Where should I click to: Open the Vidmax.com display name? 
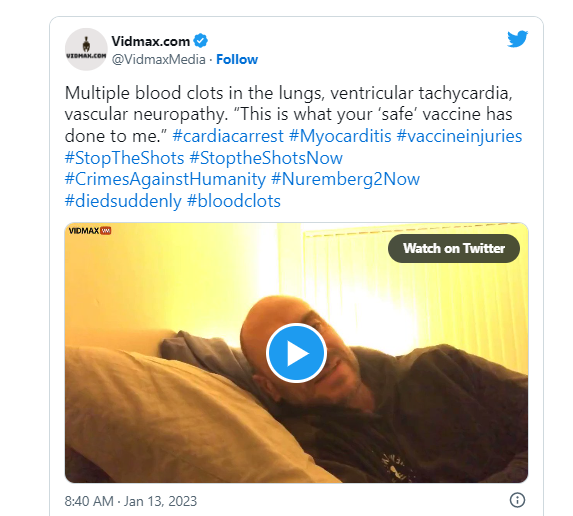tap(151, 41)
